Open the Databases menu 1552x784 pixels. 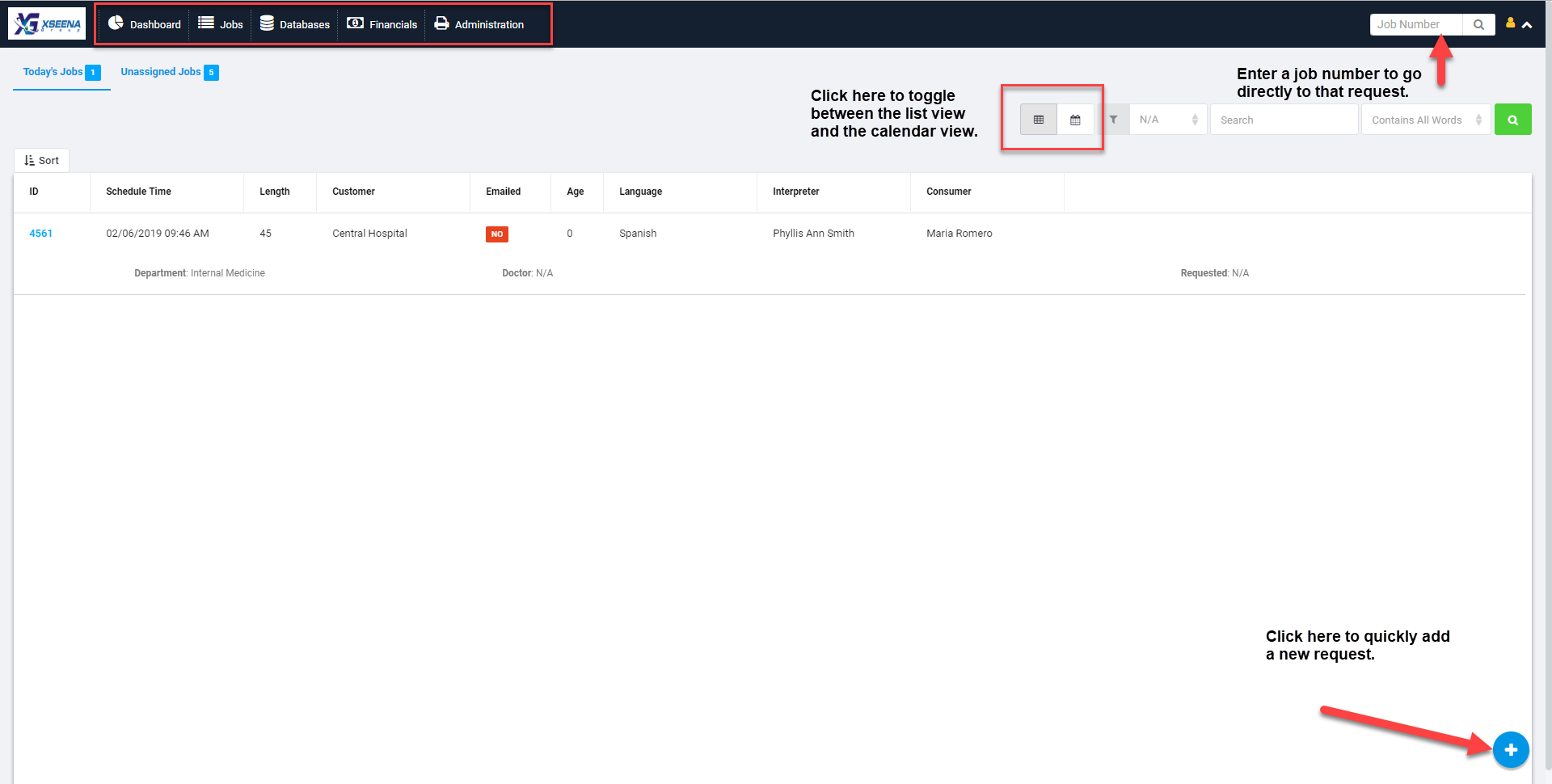click(295, 24)
